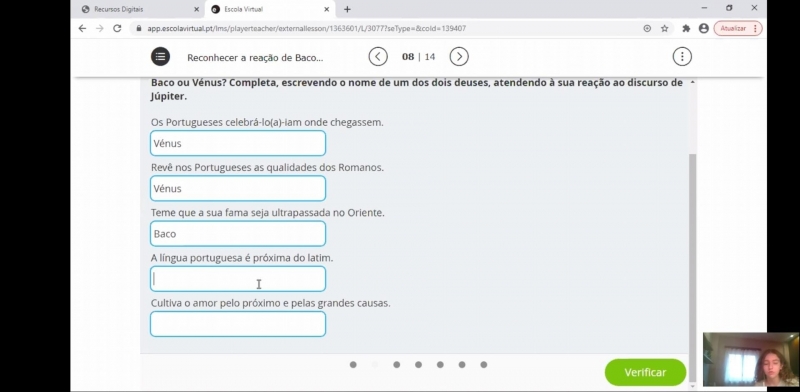Click the slide counter 08 | 14
The width and height of the screenshot is (800, 392).
pos(418,57)
